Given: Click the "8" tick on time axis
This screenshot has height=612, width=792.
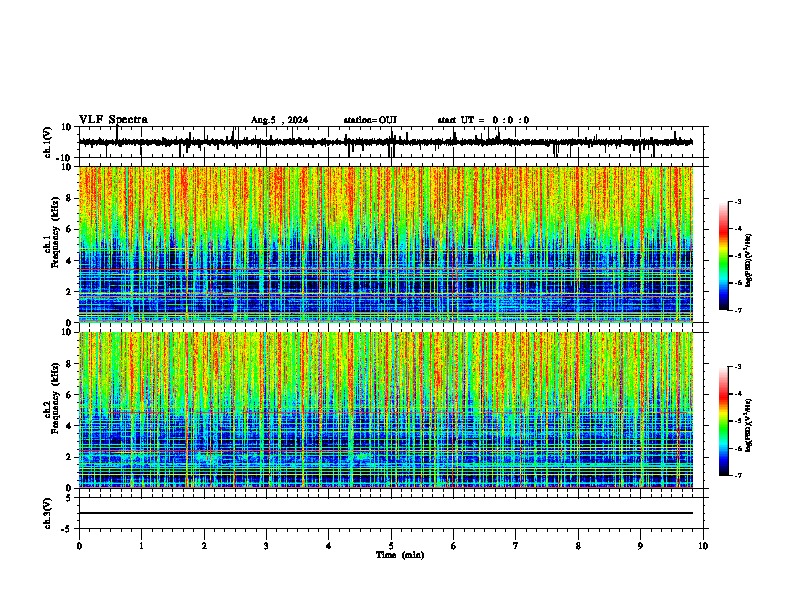Looking at the screenshot, I should tap(578, 546).
